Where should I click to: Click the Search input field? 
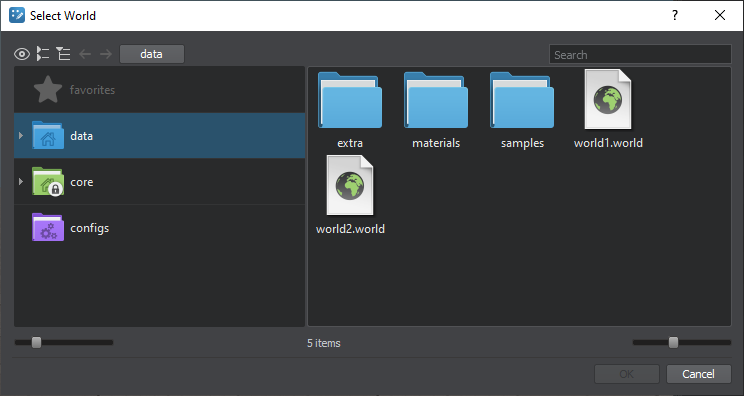[x=640, y=55]
